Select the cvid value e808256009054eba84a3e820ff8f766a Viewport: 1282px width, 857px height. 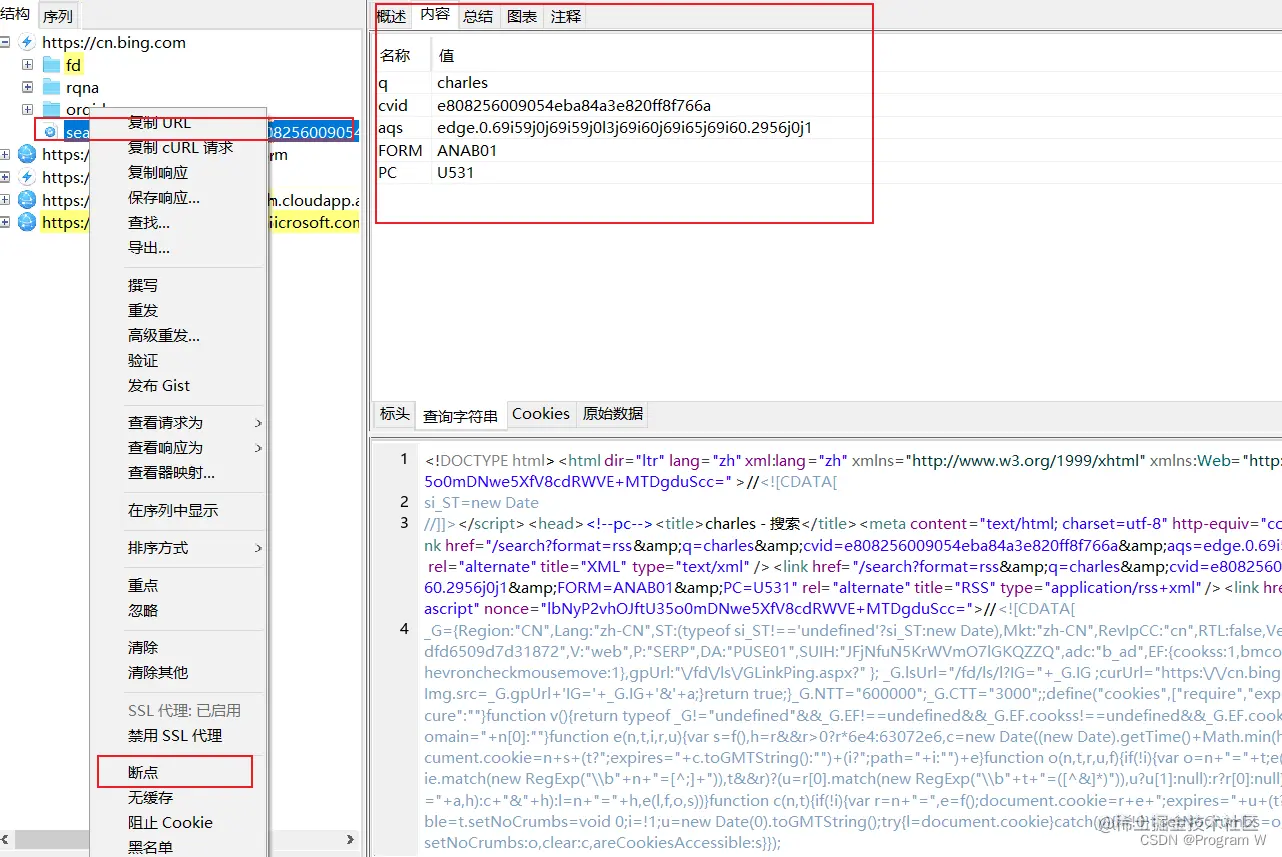574,105
